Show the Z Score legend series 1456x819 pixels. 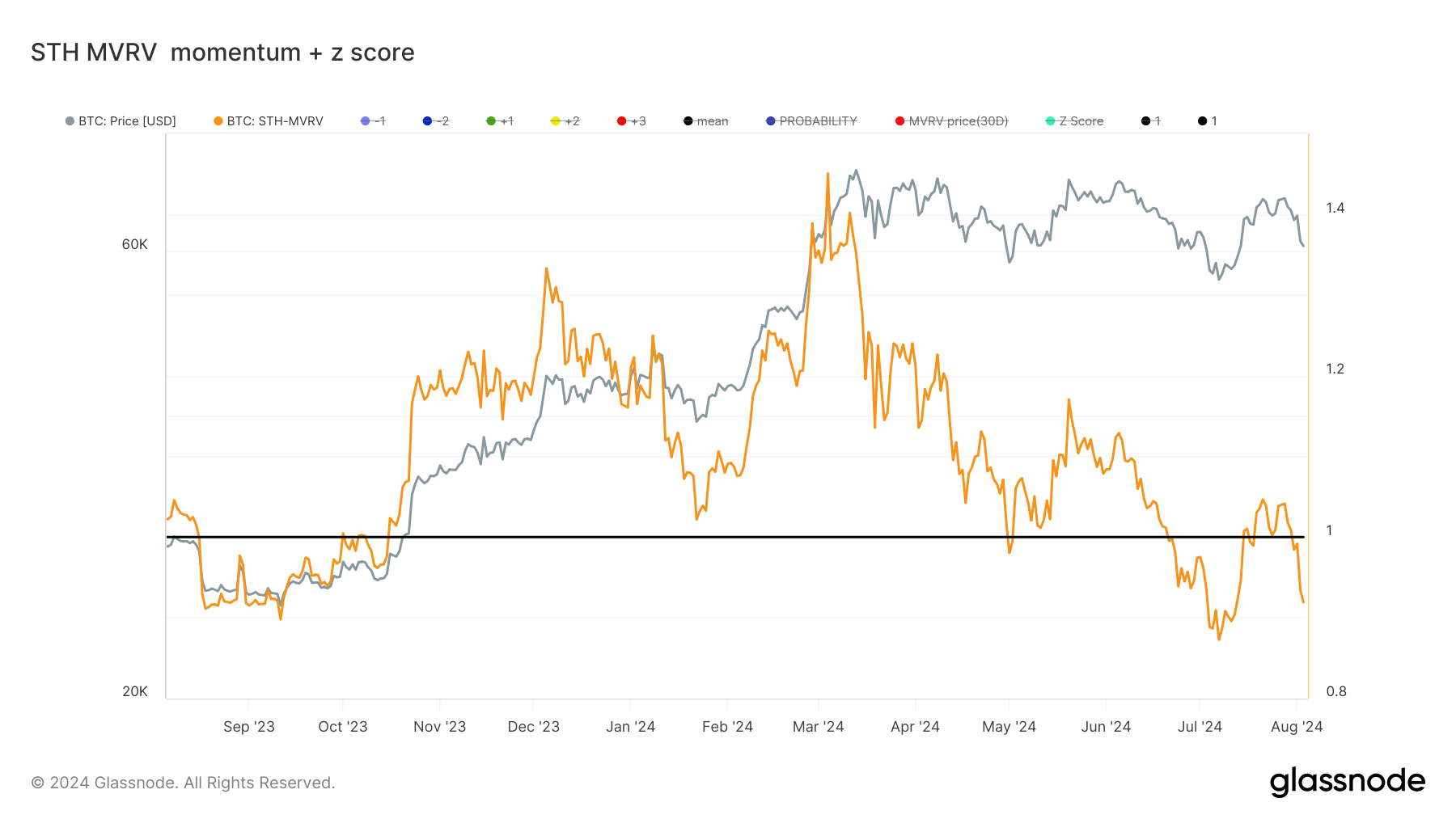[1074, 121]
